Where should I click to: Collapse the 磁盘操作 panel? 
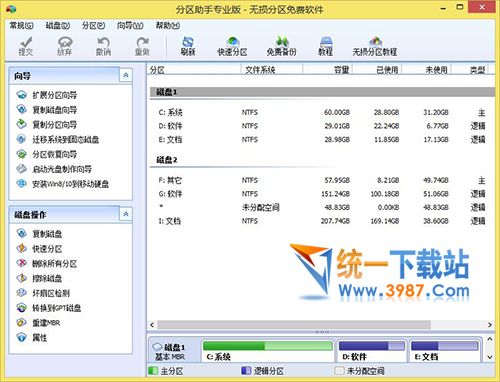click(x=126, y=214)
